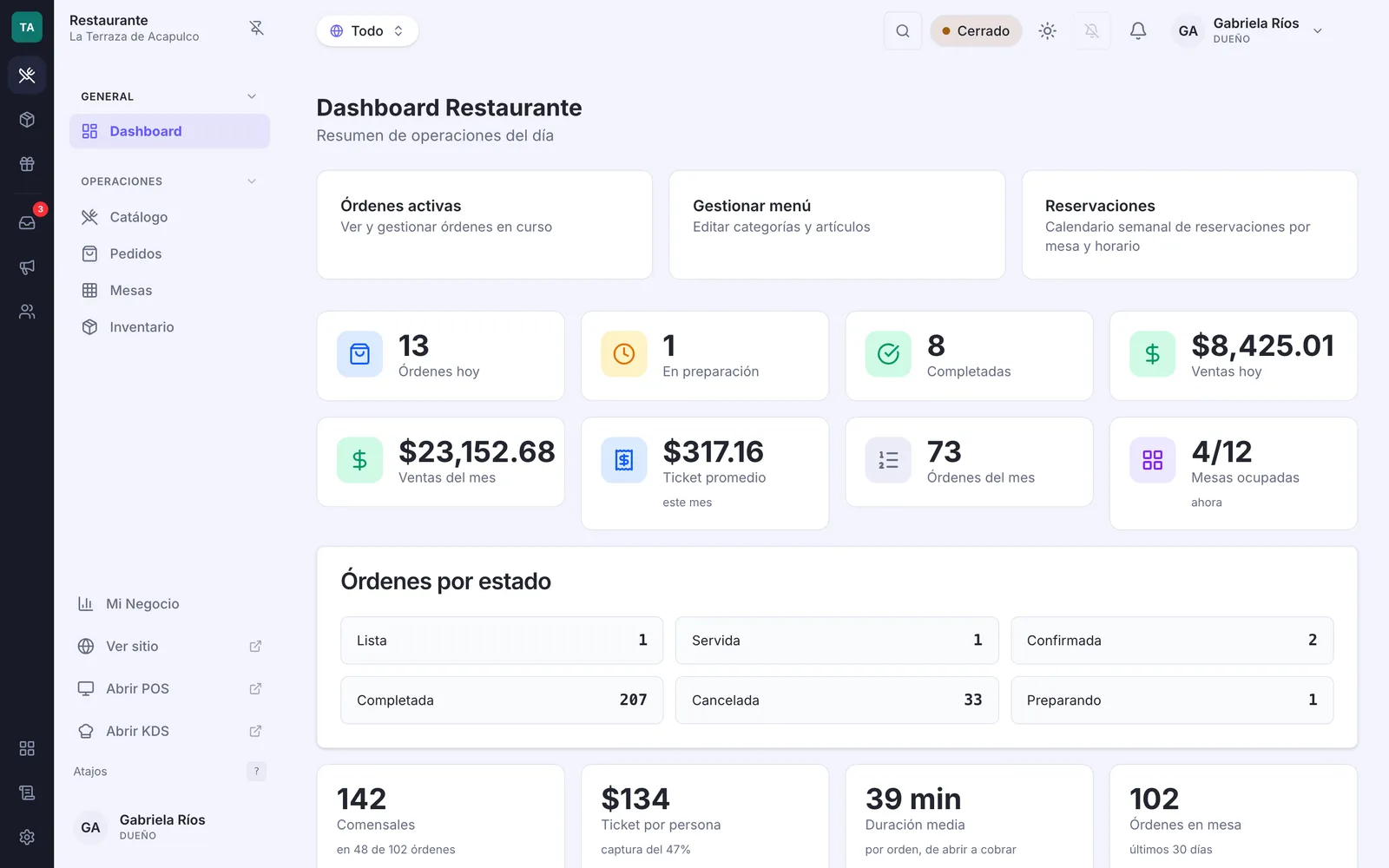Click the apps grid icon in the bottom rail

[27, 748]
